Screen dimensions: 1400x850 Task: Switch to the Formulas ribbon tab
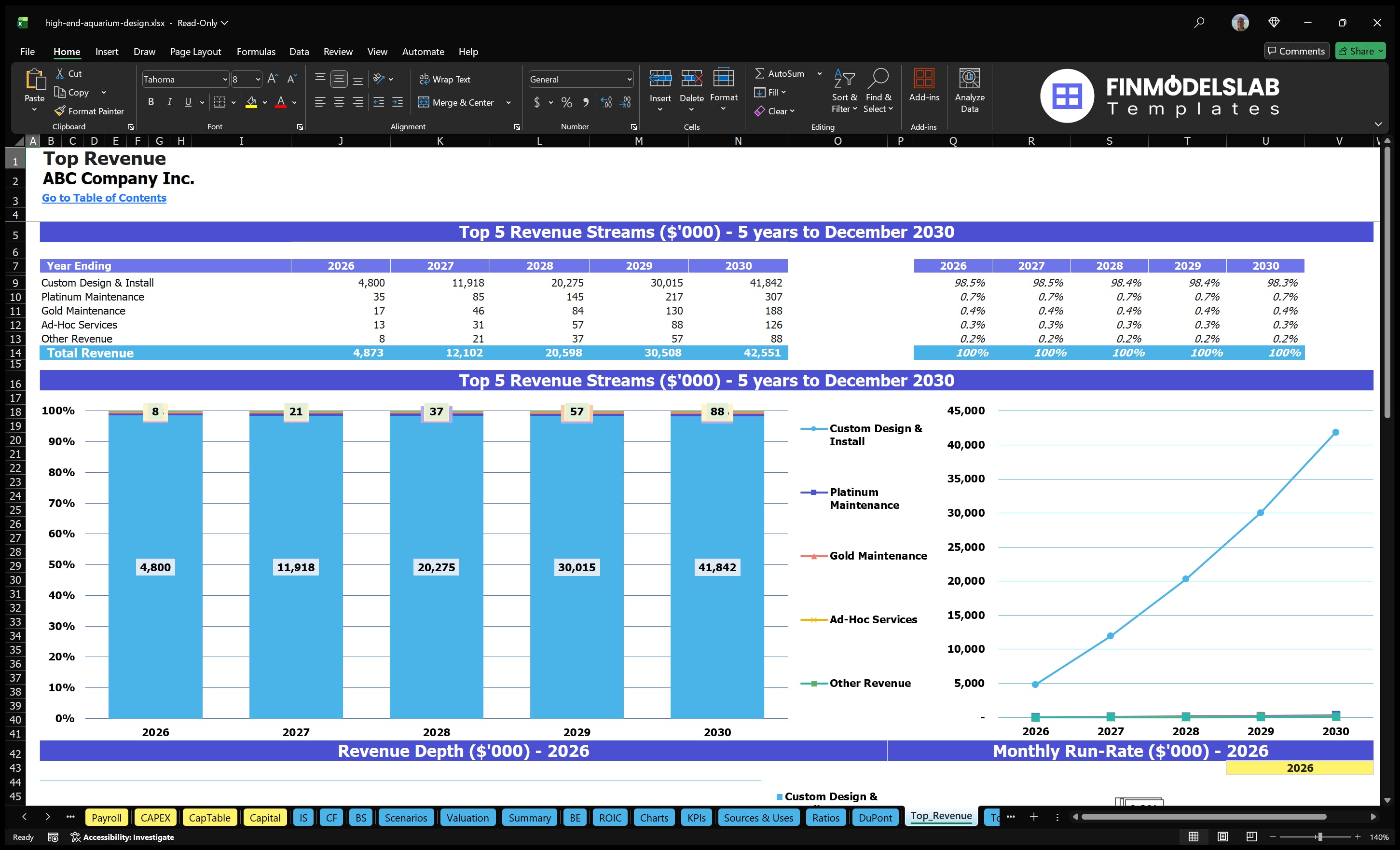click(256, 51)
